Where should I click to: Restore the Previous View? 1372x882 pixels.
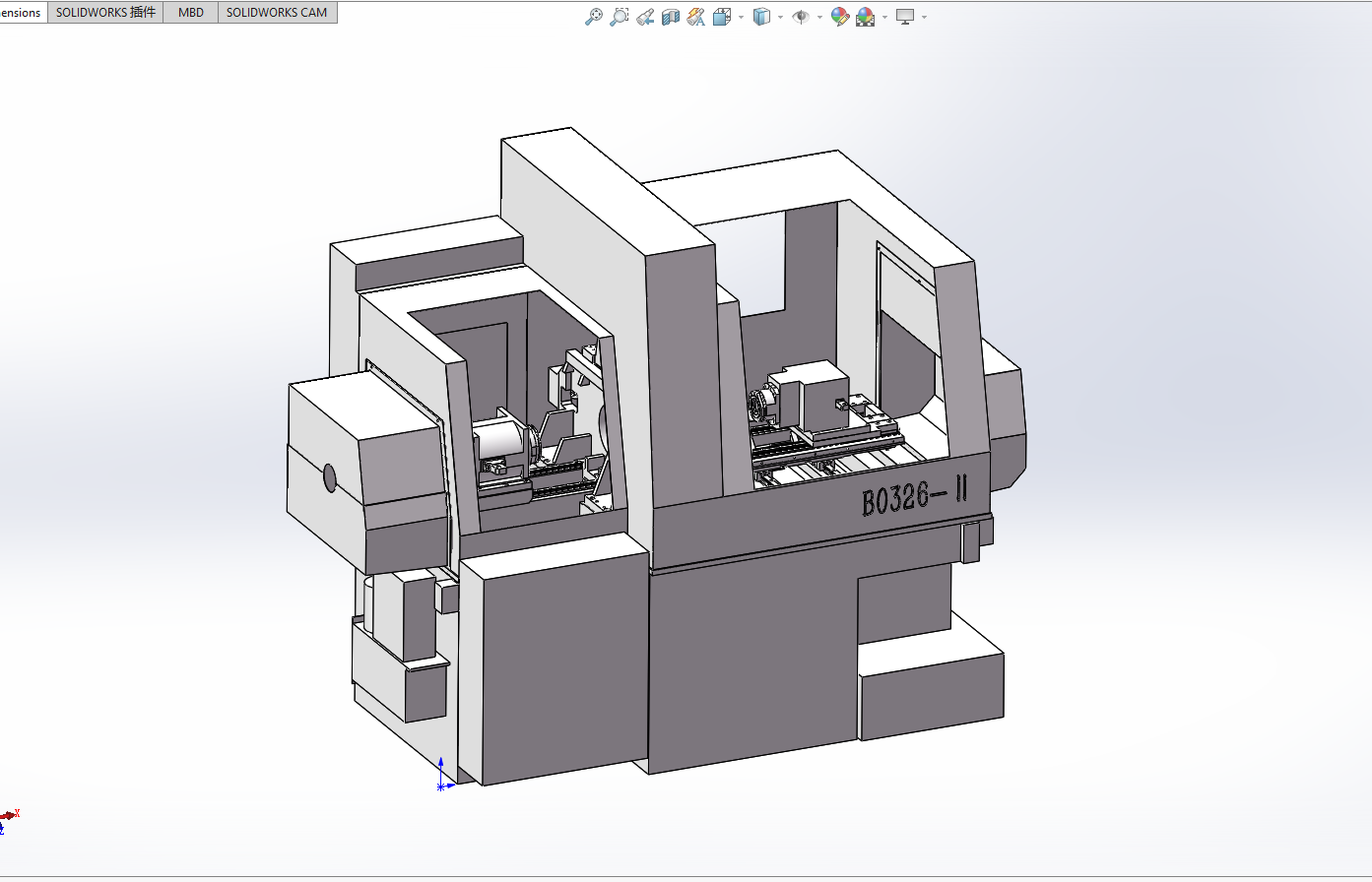(x=645, y=17)
